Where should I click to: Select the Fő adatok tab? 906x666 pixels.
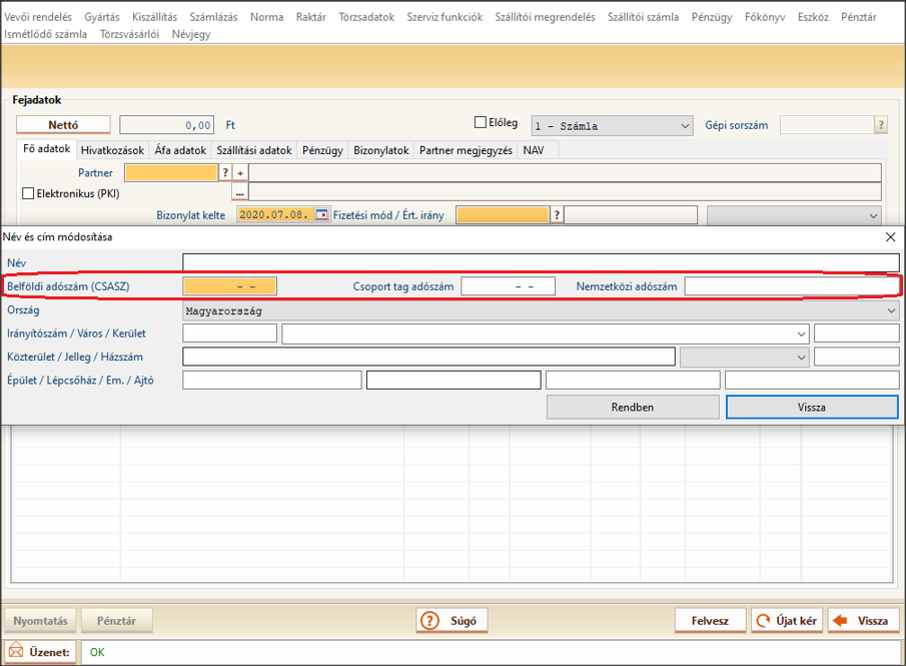pos(46,149)
